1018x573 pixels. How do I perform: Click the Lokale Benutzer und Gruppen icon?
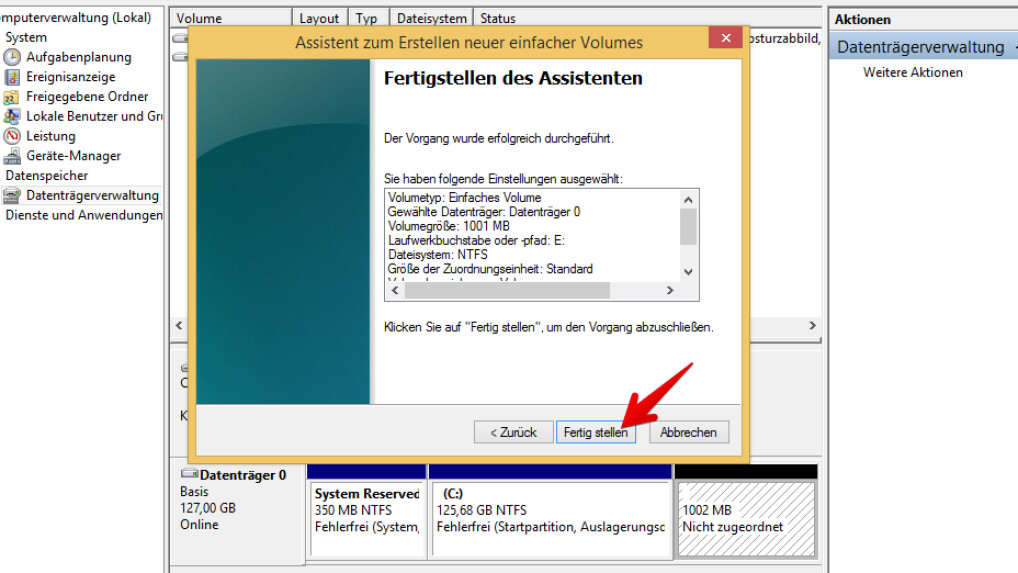[x=12, y=117]
